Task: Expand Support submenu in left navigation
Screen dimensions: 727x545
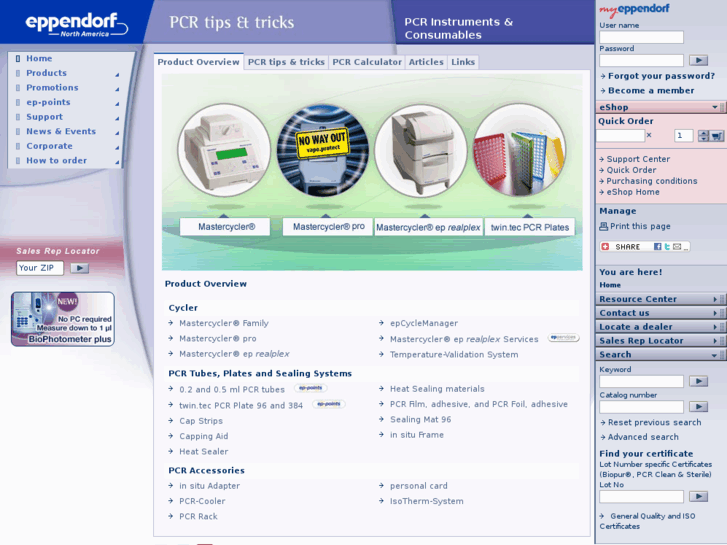Action: pos(117,118)
